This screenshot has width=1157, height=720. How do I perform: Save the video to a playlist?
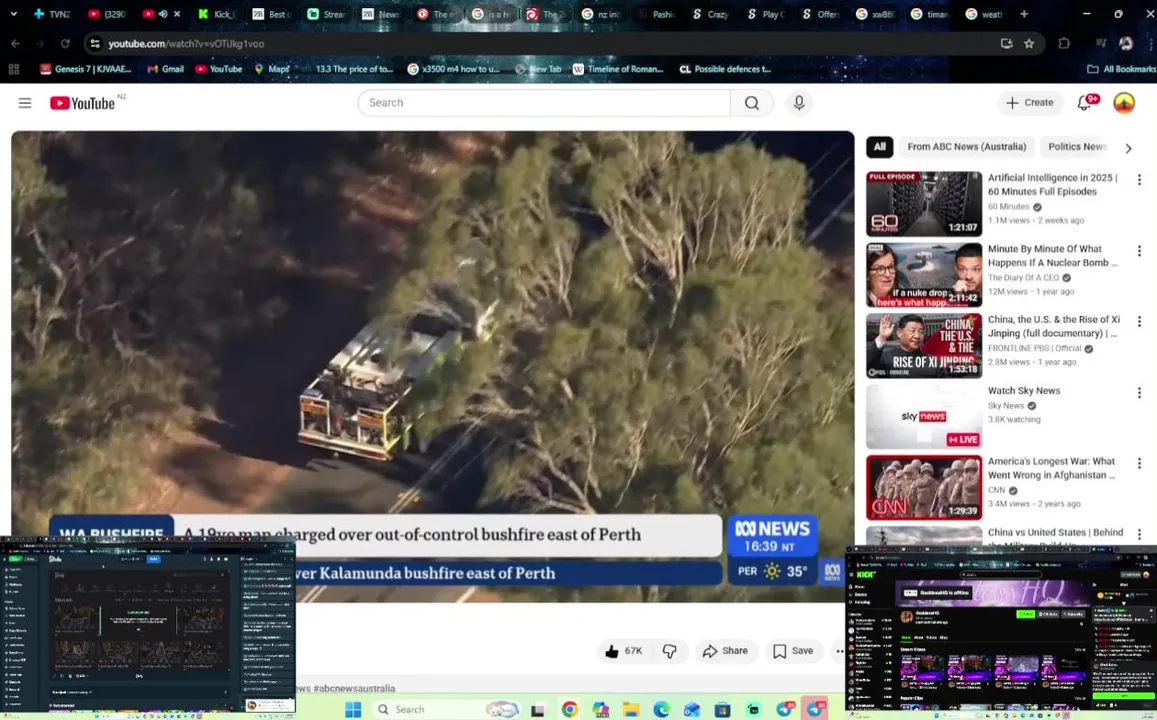tap(793, 651)
